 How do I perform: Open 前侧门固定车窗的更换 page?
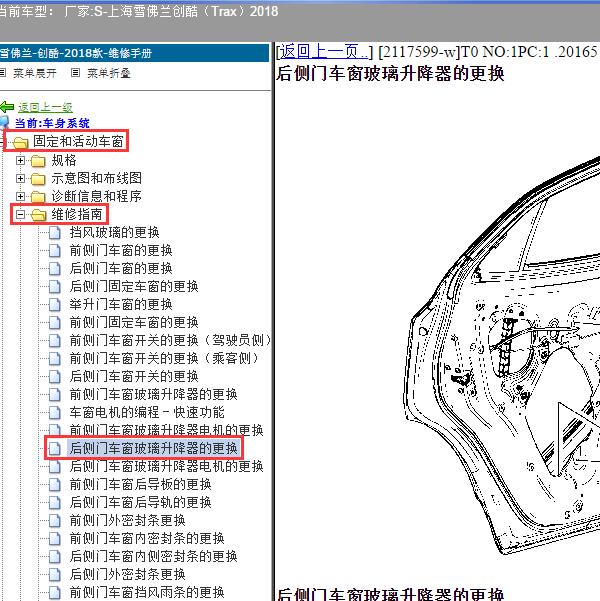tap(134, 323)
